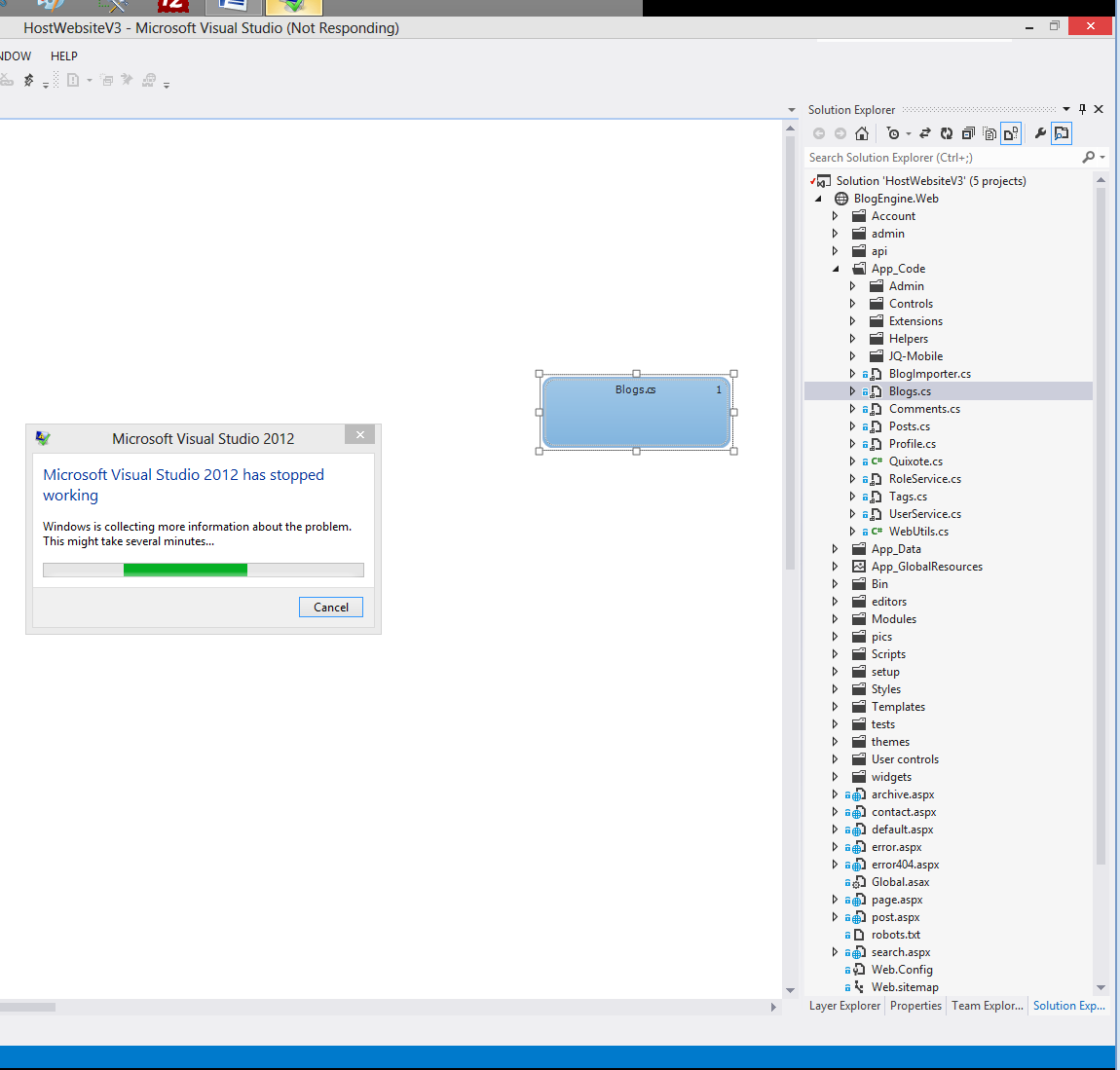
Task: Expand the Account folder
Action: pyautogui.click(x=835, y=216)
